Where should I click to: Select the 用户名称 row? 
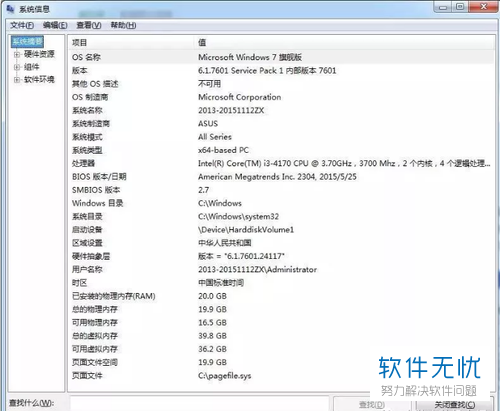[x=281, y=270]
